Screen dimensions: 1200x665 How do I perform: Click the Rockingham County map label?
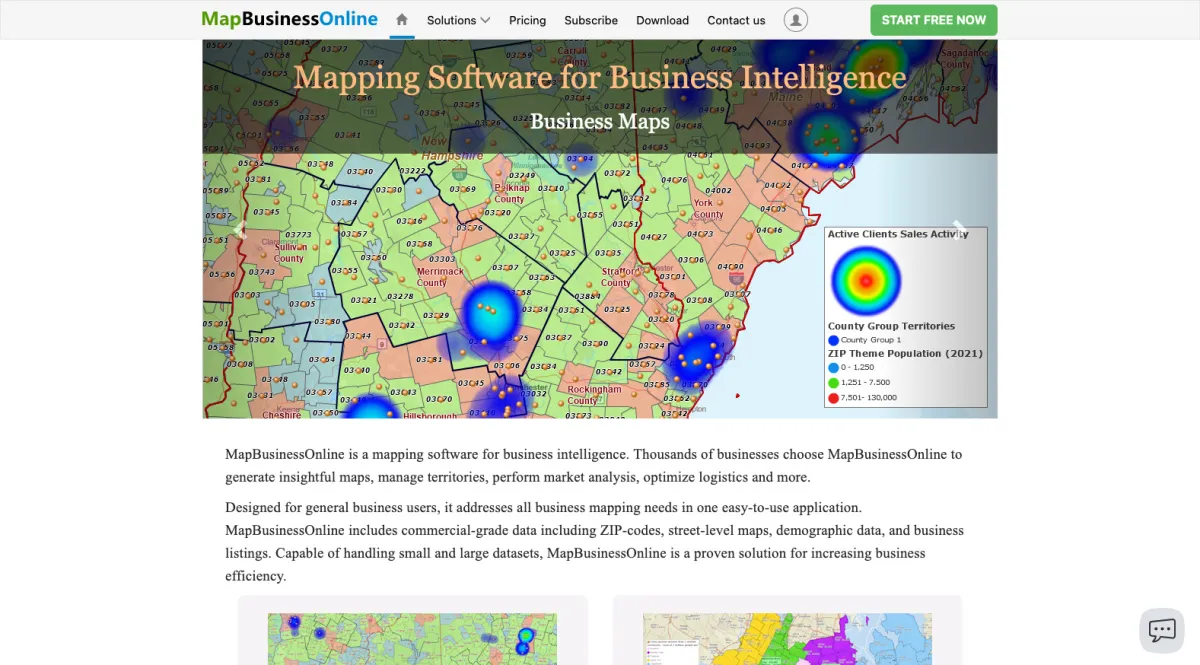594,395
